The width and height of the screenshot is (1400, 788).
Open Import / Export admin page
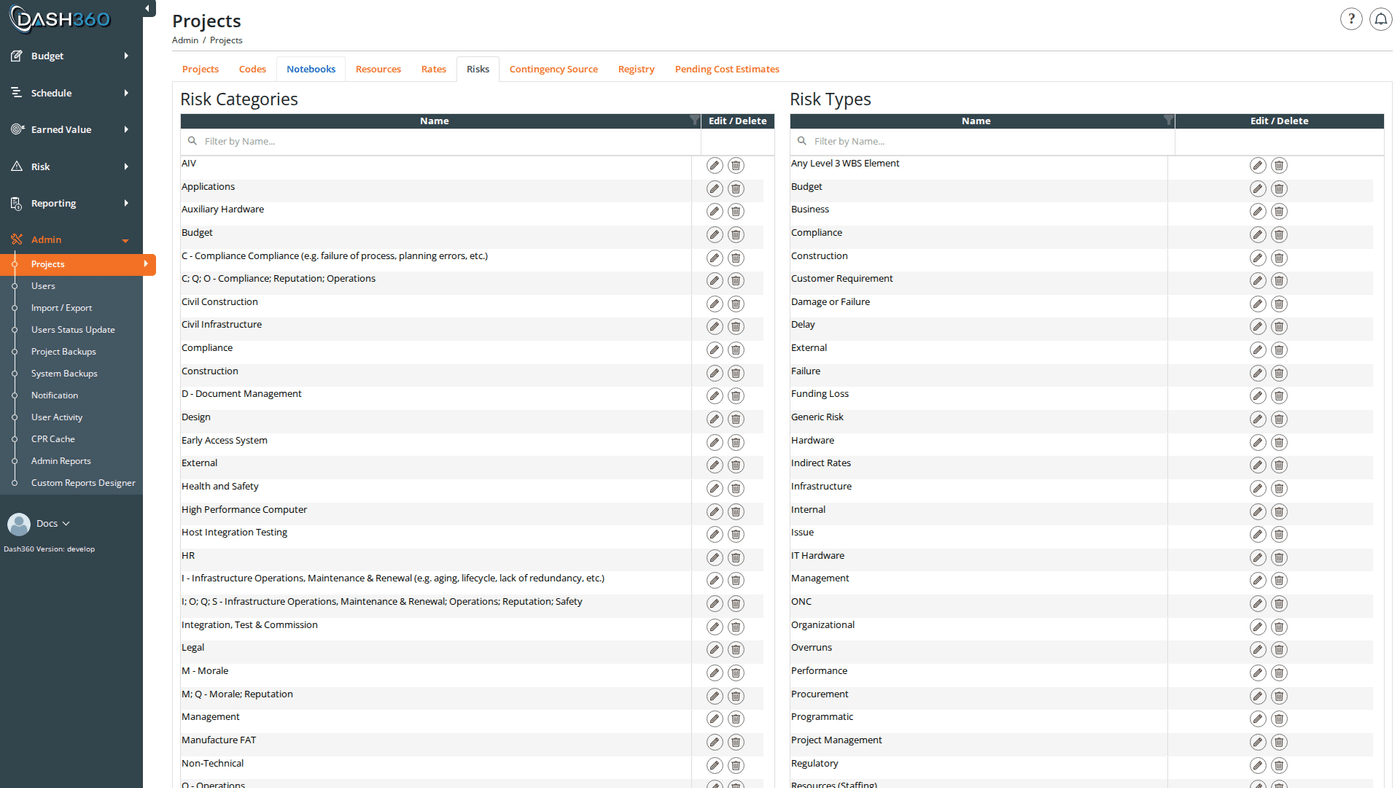(61, 308)
